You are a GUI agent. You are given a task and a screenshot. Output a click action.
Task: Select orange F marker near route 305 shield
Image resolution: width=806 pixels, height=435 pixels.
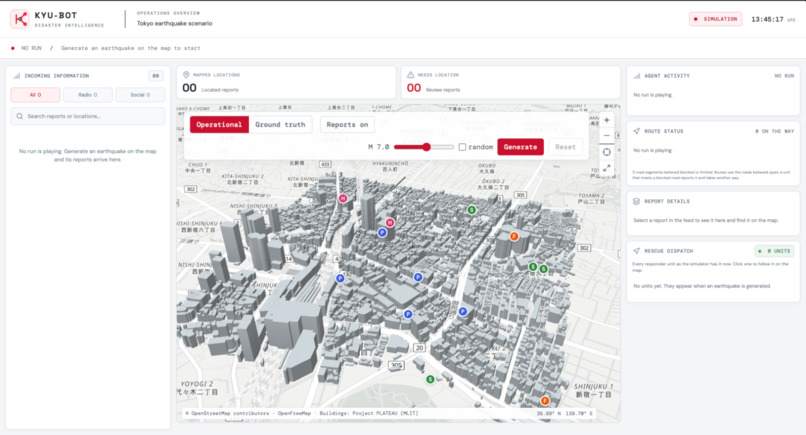514,237
